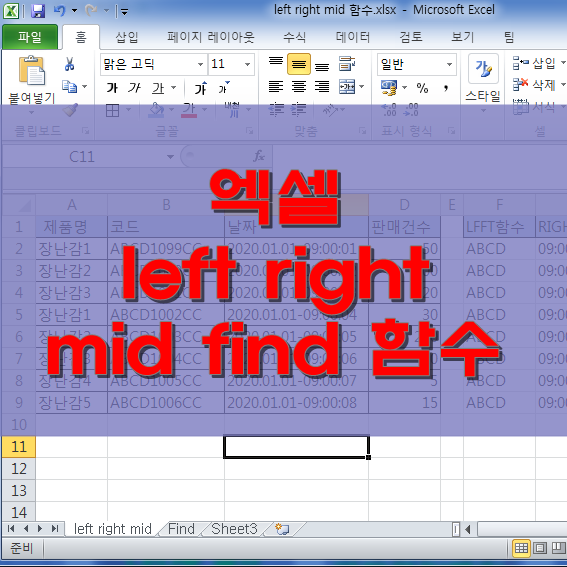The height and width of the screenshot is (567, 567).
Task: Click the merge and center icon
Action: point(347,87)
